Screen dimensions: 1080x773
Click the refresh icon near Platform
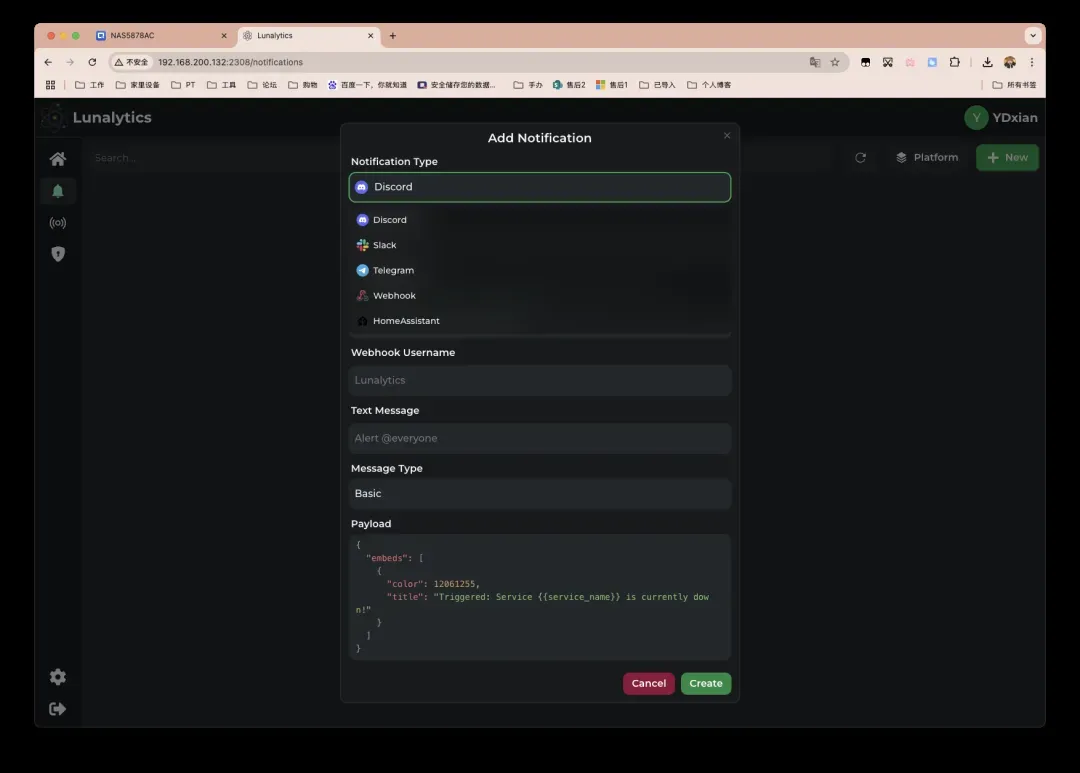860,158
